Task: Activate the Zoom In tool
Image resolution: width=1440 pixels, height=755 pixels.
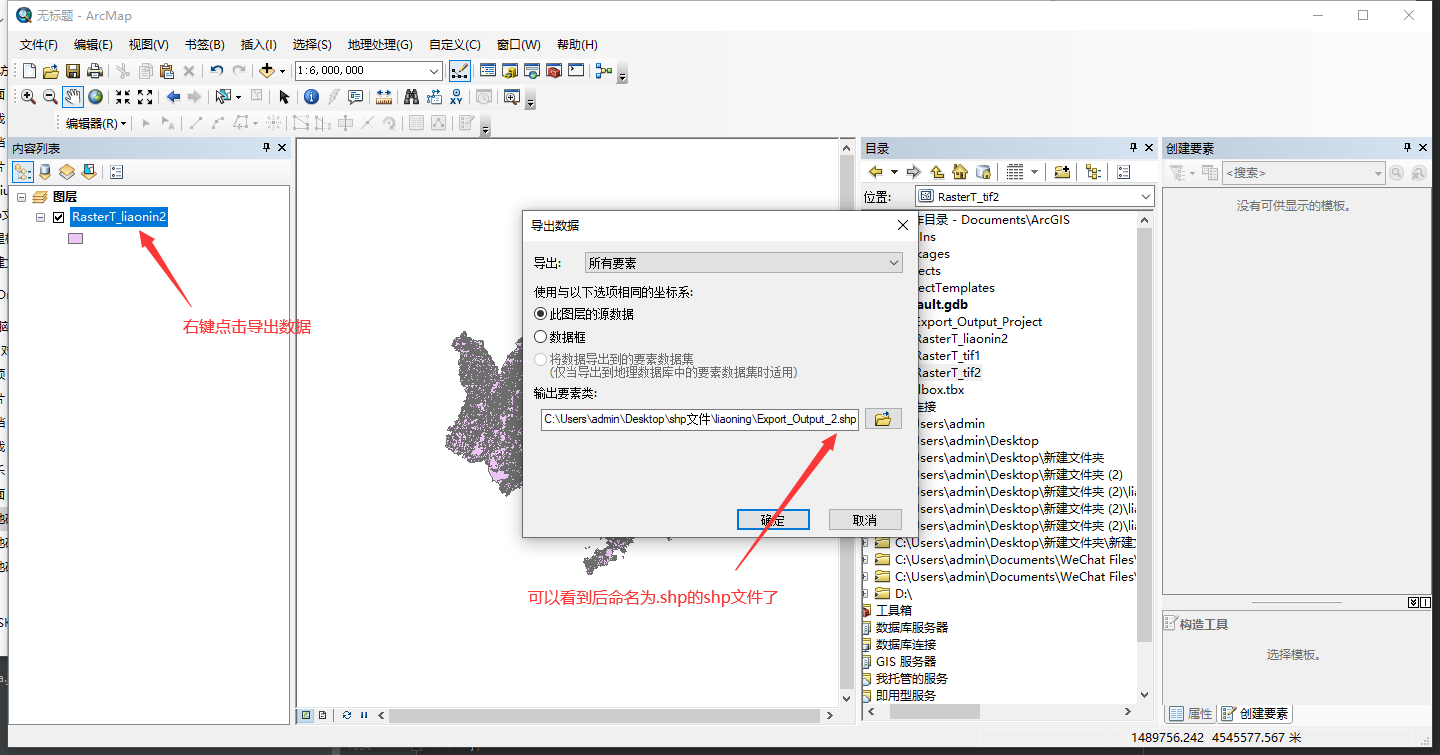Action: click(x=28, y=97)
